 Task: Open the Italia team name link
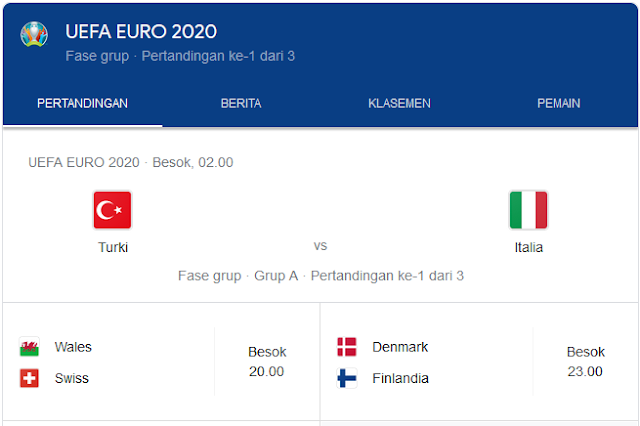tap(528, 247)
